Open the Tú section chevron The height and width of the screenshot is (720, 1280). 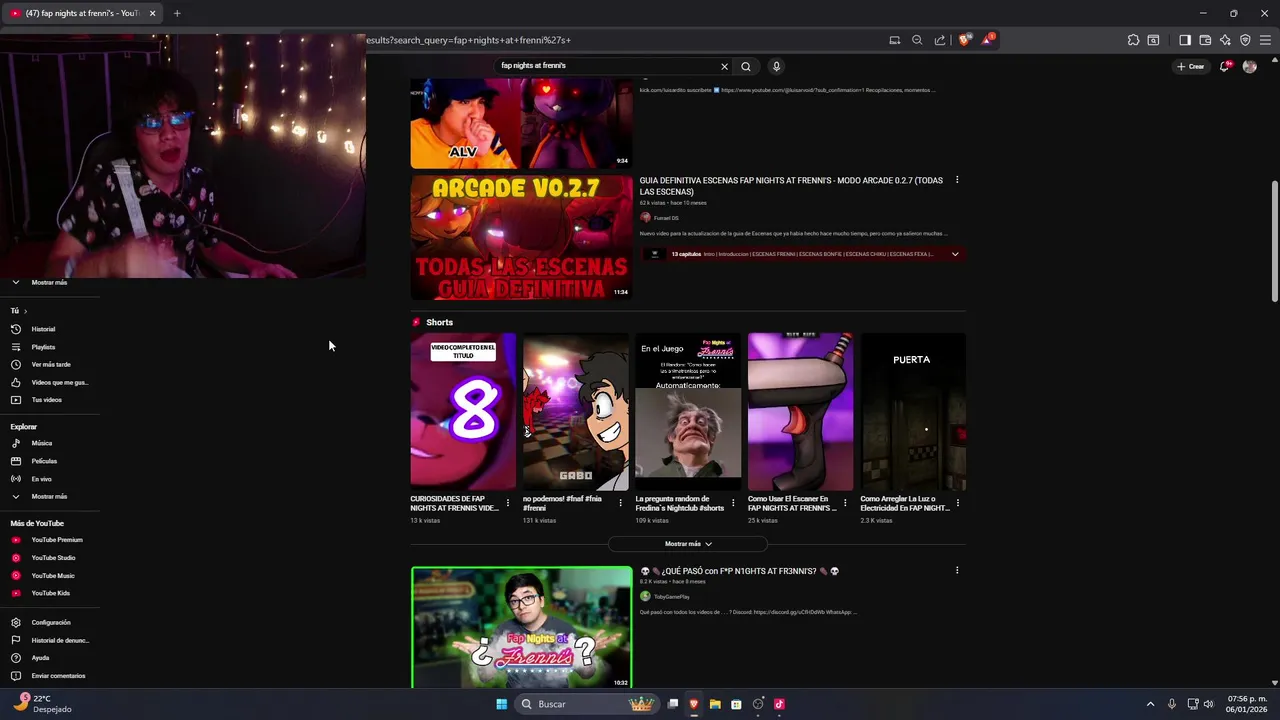pyautogui.click(x=25, y=311)
